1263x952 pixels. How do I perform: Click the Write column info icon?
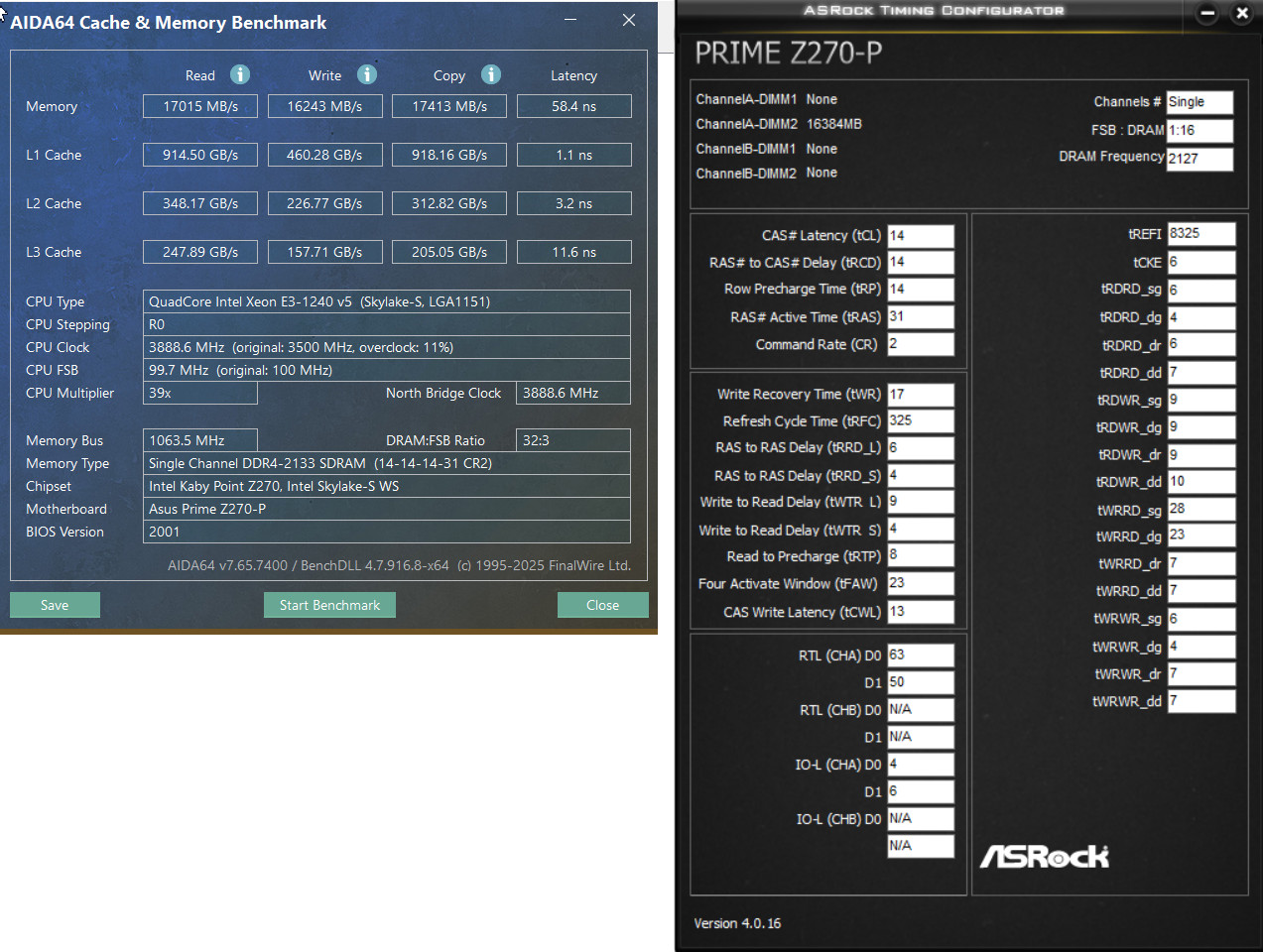pyautogui.click(x=367, y=74)
